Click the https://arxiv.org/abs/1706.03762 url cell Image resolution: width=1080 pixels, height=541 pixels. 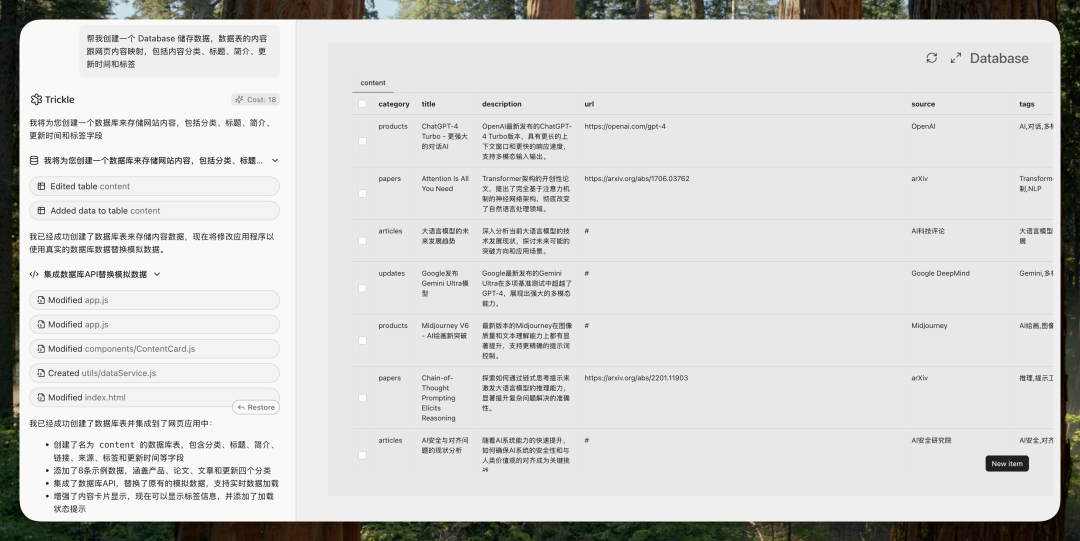636,178
